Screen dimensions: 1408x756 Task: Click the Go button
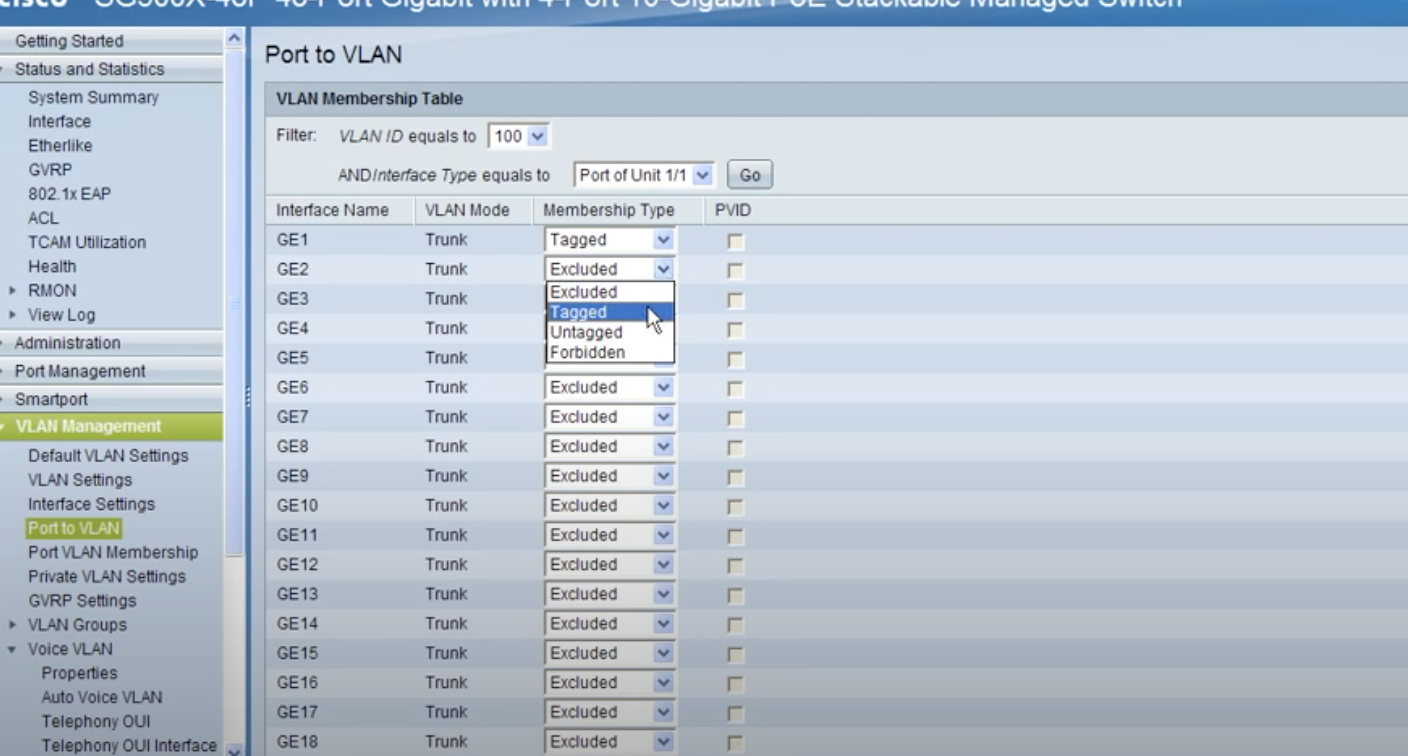(x=750, y=174)
